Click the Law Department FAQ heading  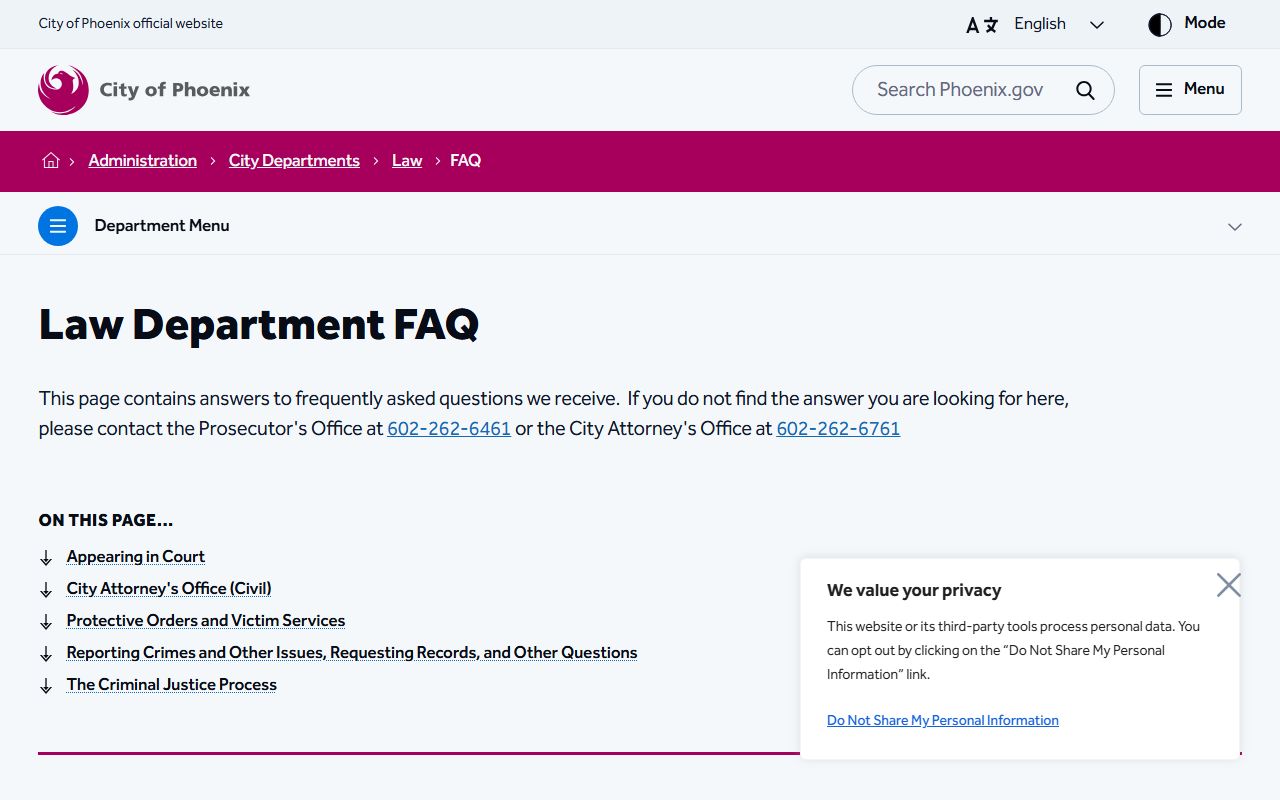coord(259,324)
